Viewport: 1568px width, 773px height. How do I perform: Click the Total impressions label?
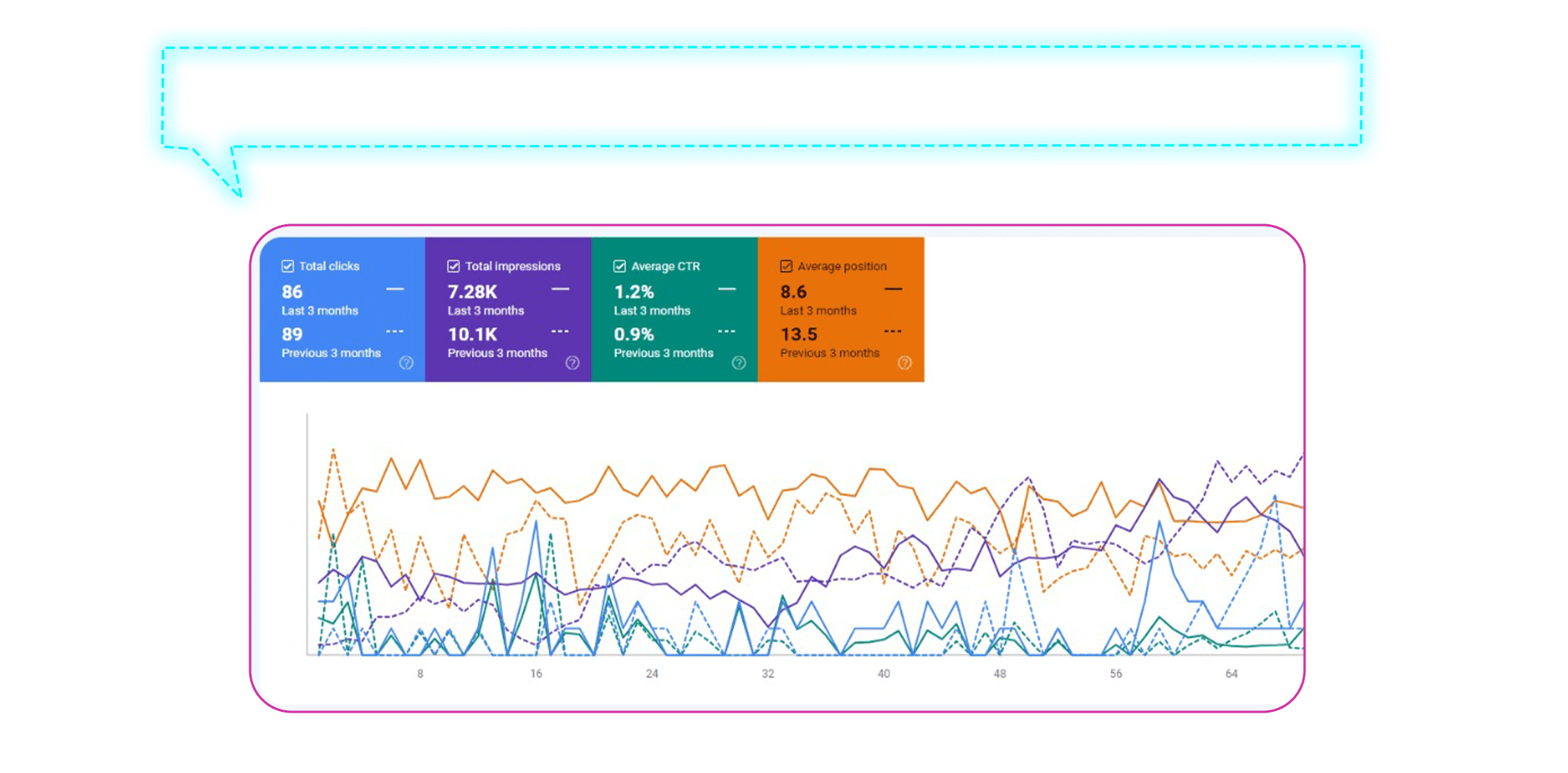513,266
